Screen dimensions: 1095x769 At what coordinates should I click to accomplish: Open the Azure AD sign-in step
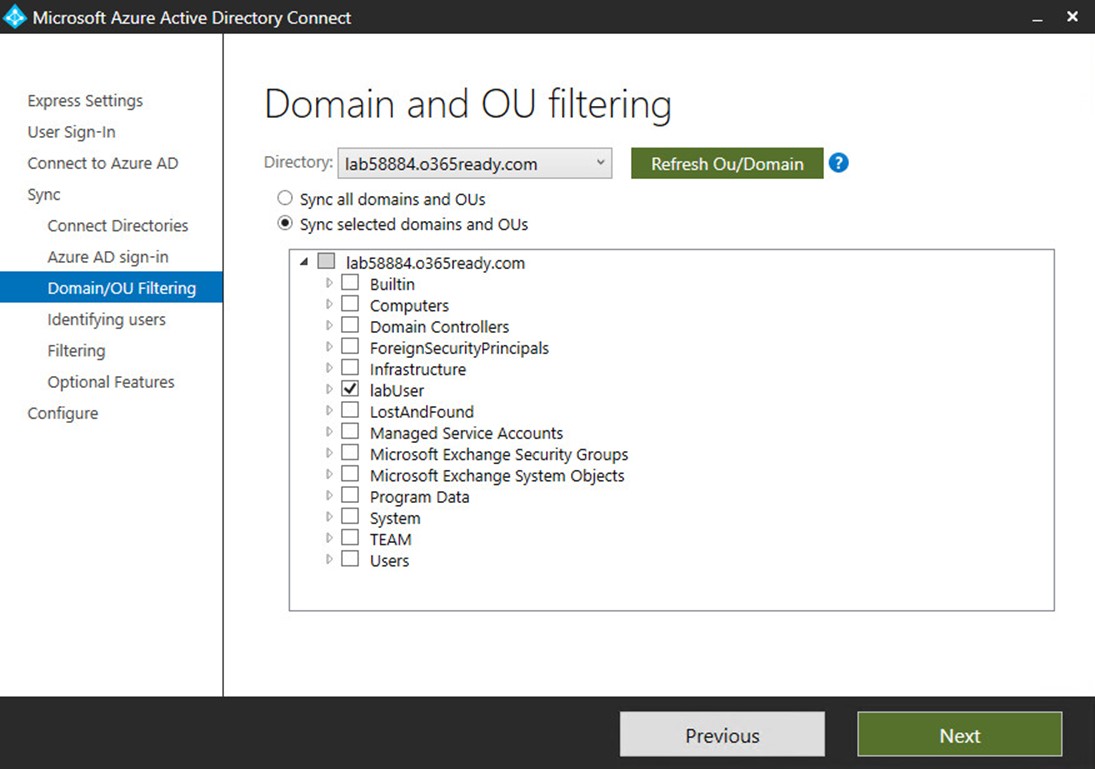point(108,257)
